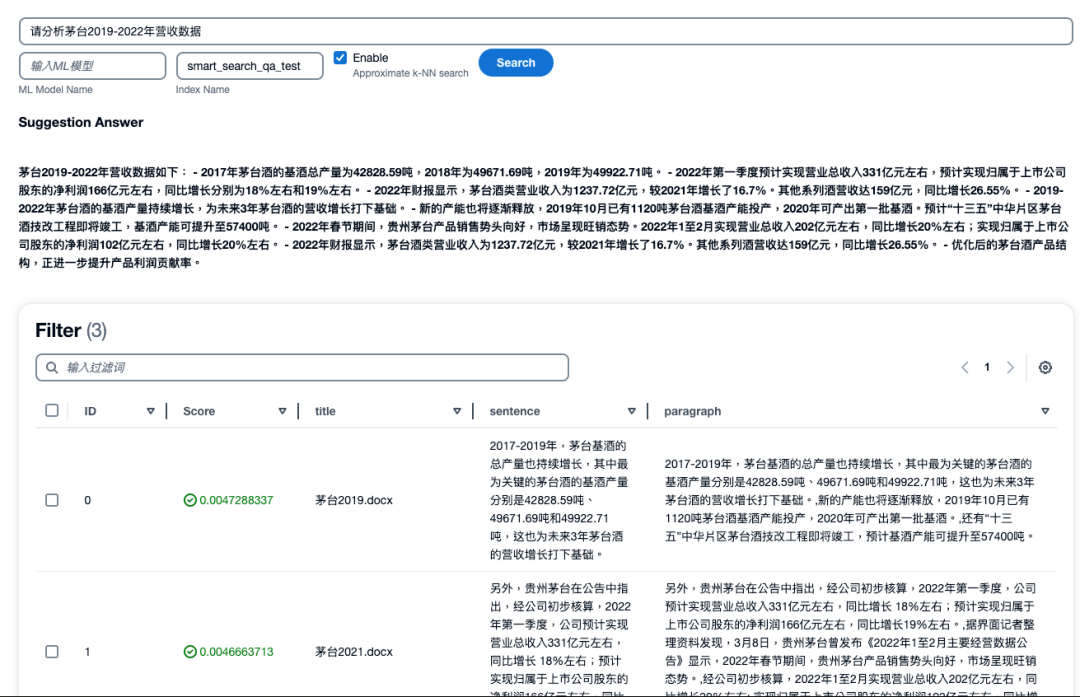Screen dimensions: 1080x697
Task: Focus the filter keyword input box
Action: [x=302, y=367]
